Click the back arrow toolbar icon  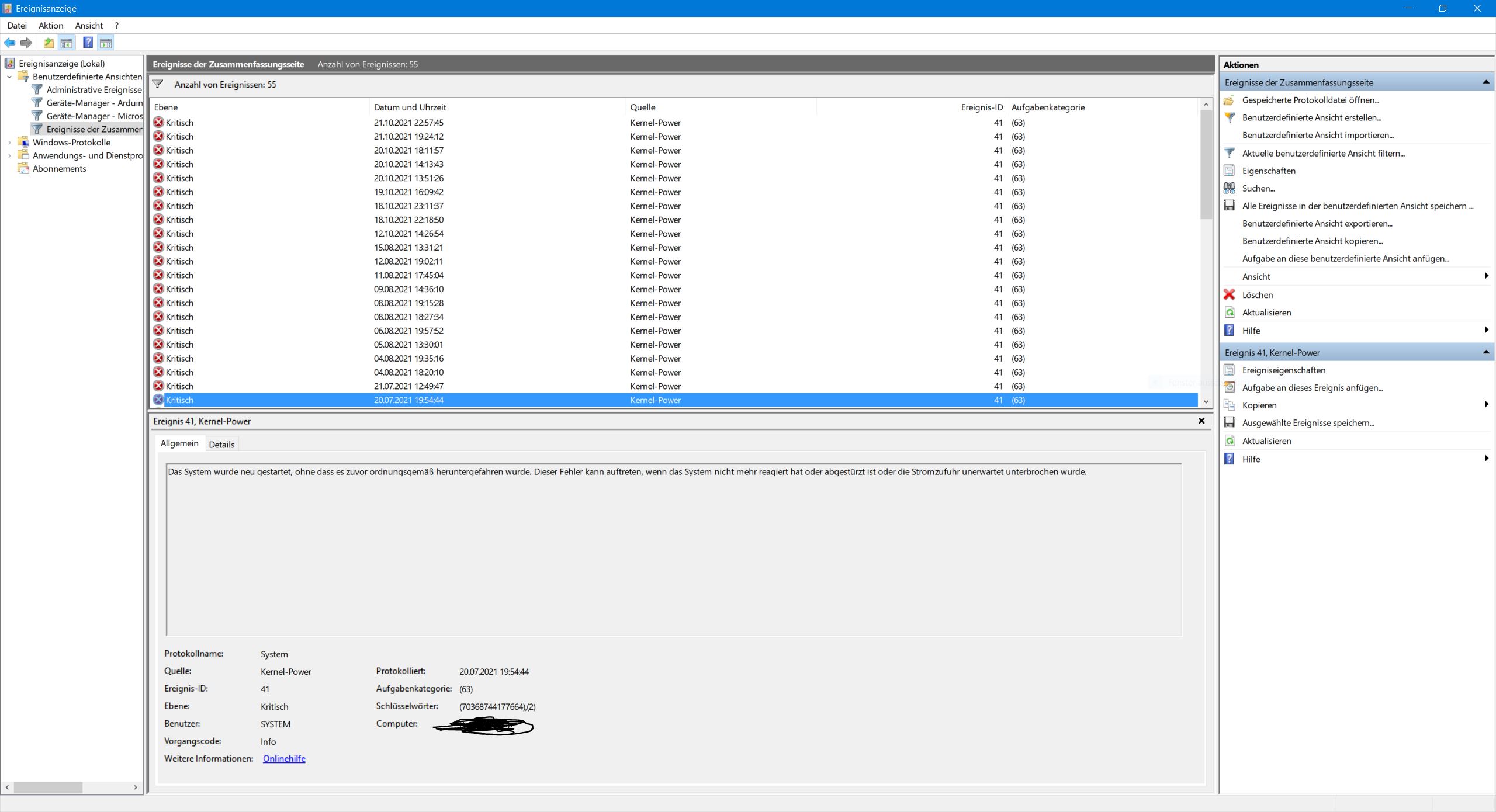click(x=9, y=43)
